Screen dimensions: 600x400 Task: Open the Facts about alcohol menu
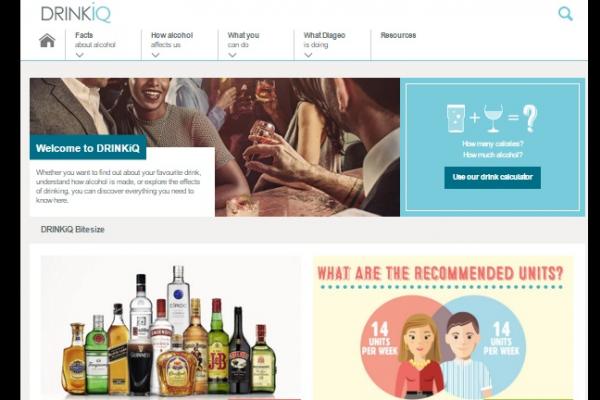pyautogui.click(x=95, y=40)
